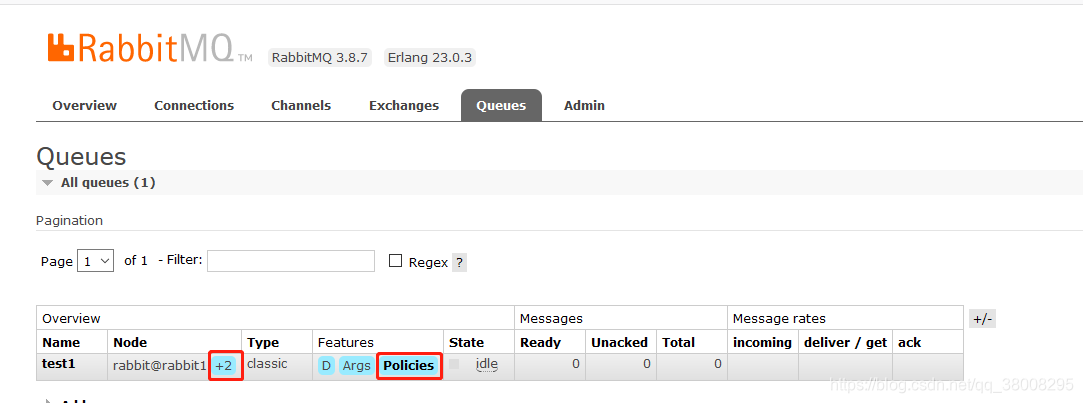Enable the Regex filter checkbox

pos(395,261)
